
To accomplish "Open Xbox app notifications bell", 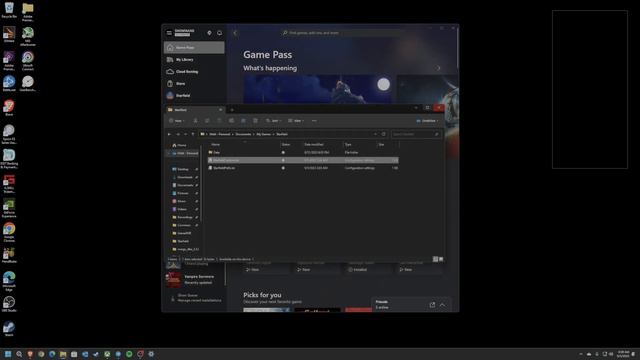I will (220, 33).
